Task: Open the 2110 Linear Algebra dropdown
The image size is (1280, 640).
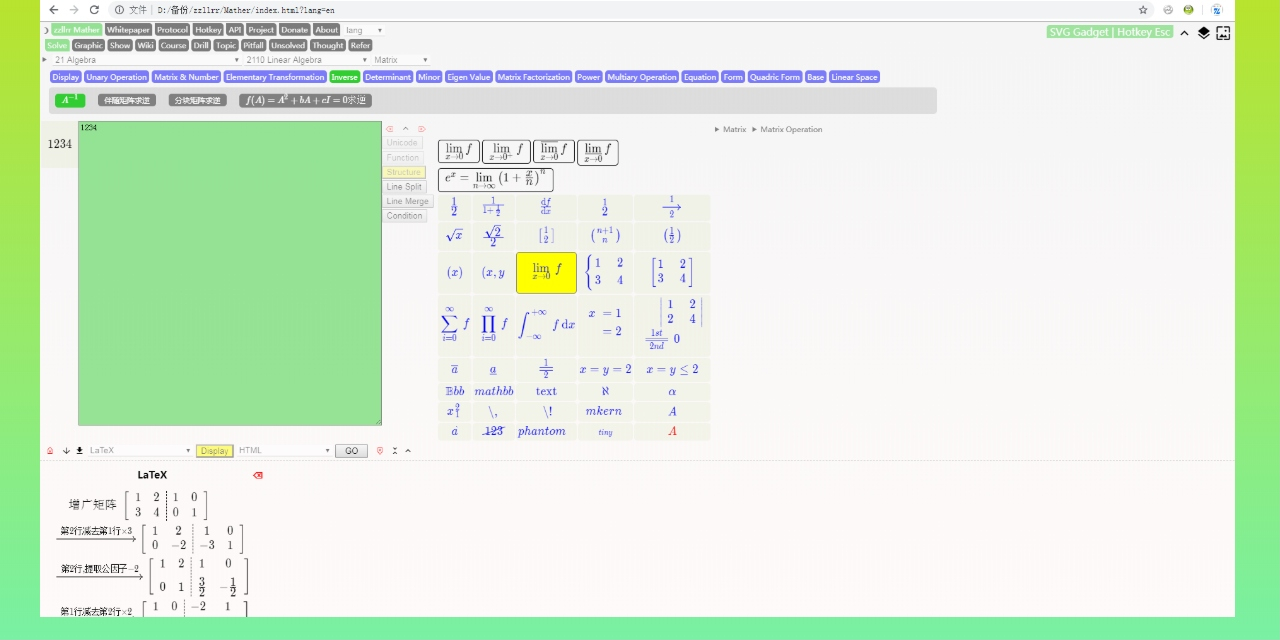Action: click(x=305, y=60)
